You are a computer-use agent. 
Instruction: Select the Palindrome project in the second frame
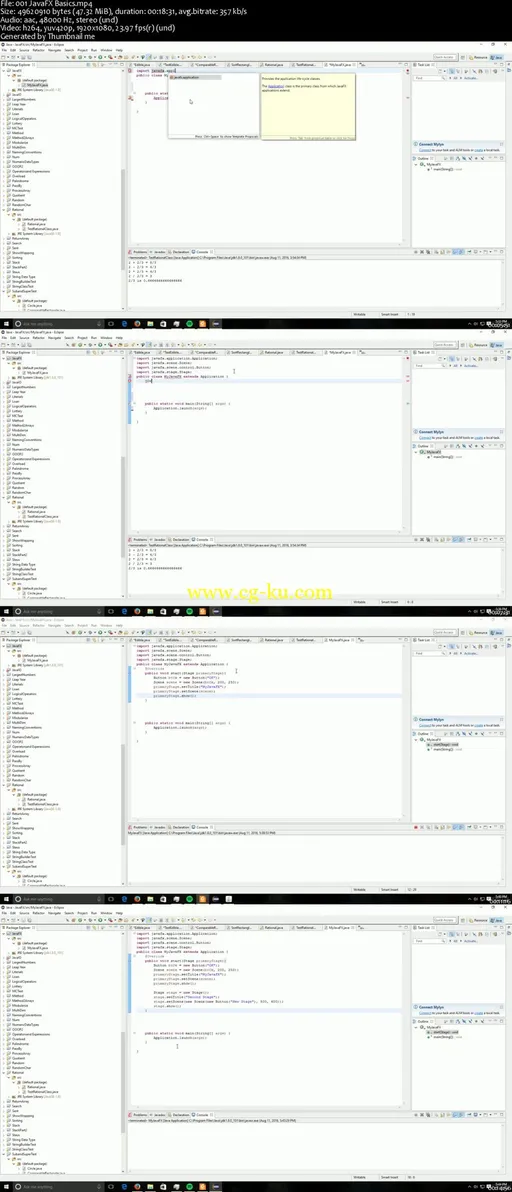coord(20,468)
